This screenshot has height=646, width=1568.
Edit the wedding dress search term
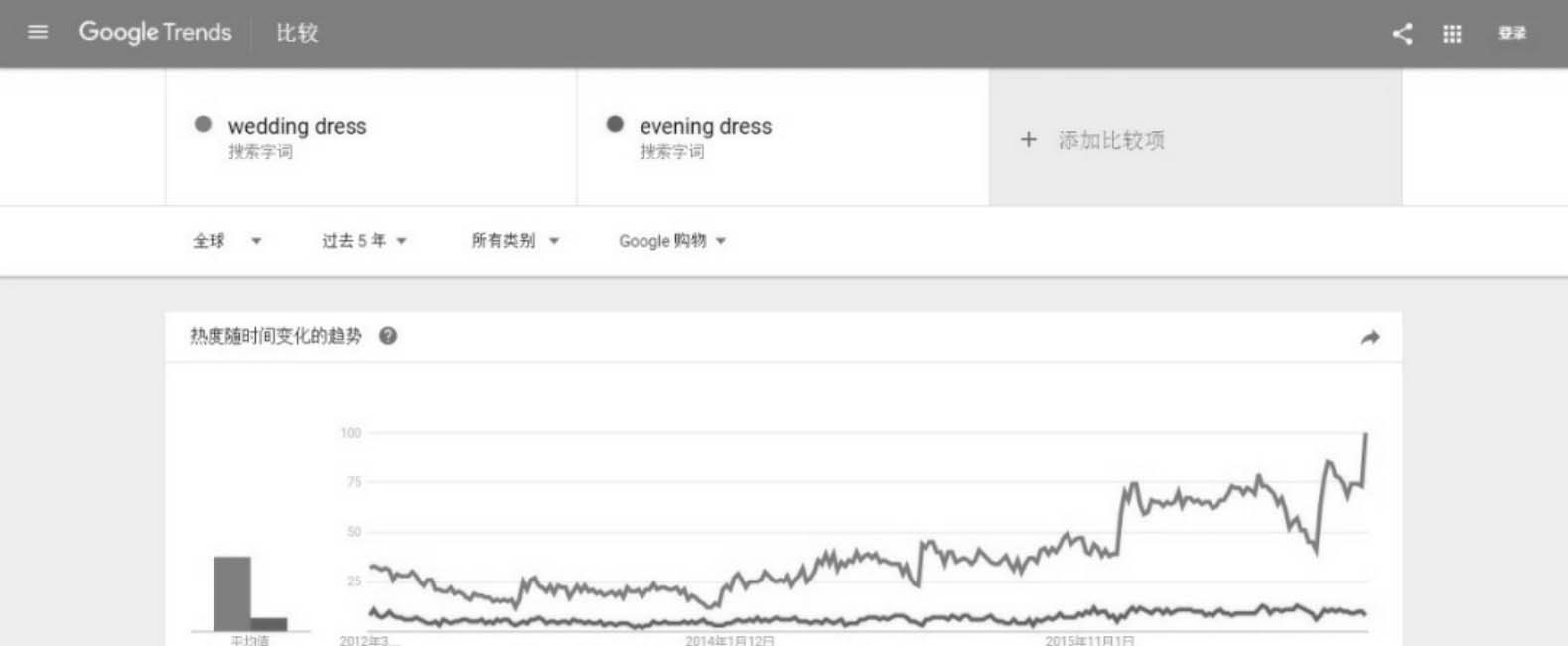point(297,126)
